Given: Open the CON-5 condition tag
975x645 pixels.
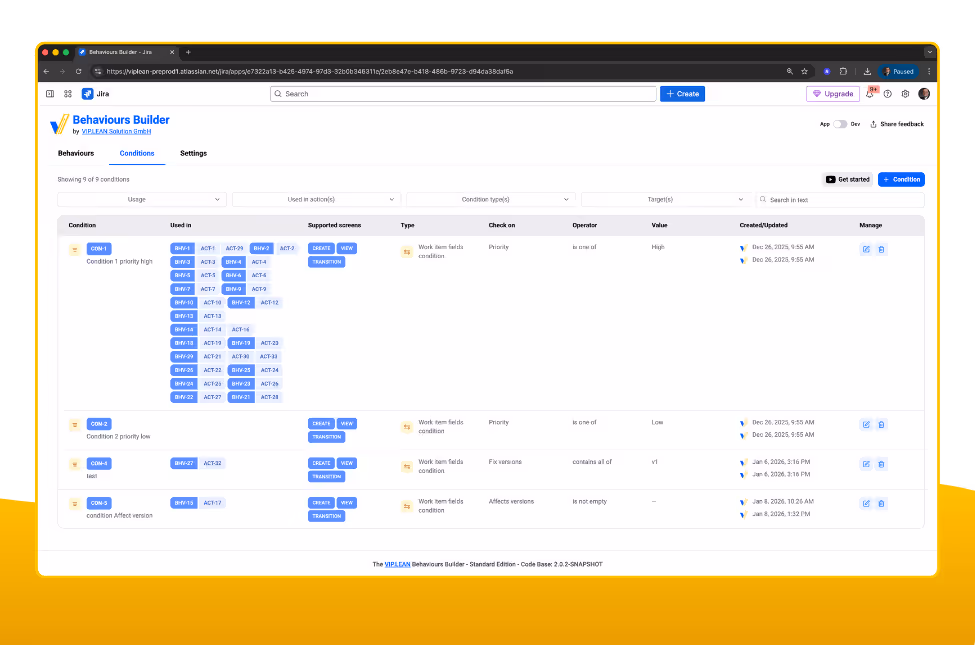Looking at the screenshot, I should (99, 503).
